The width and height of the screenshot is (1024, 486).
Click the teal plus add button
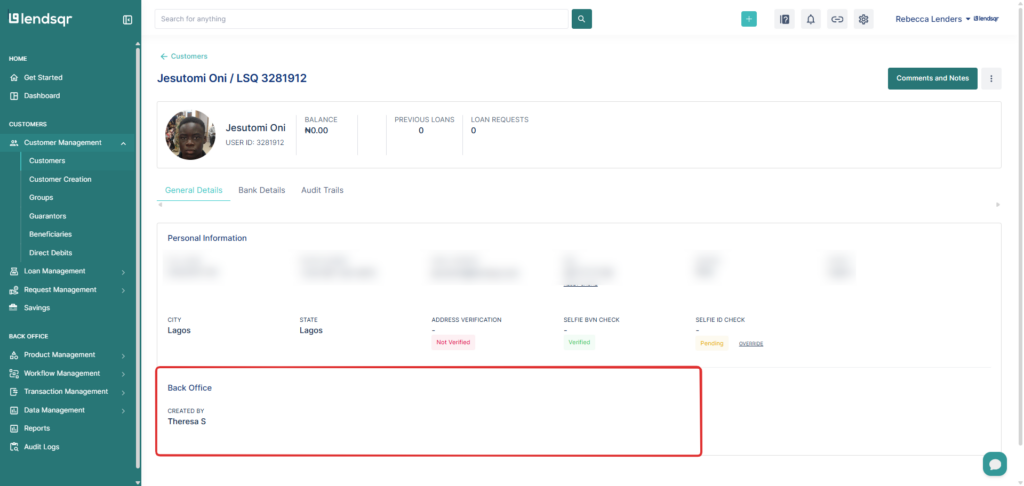click(749, 19)
